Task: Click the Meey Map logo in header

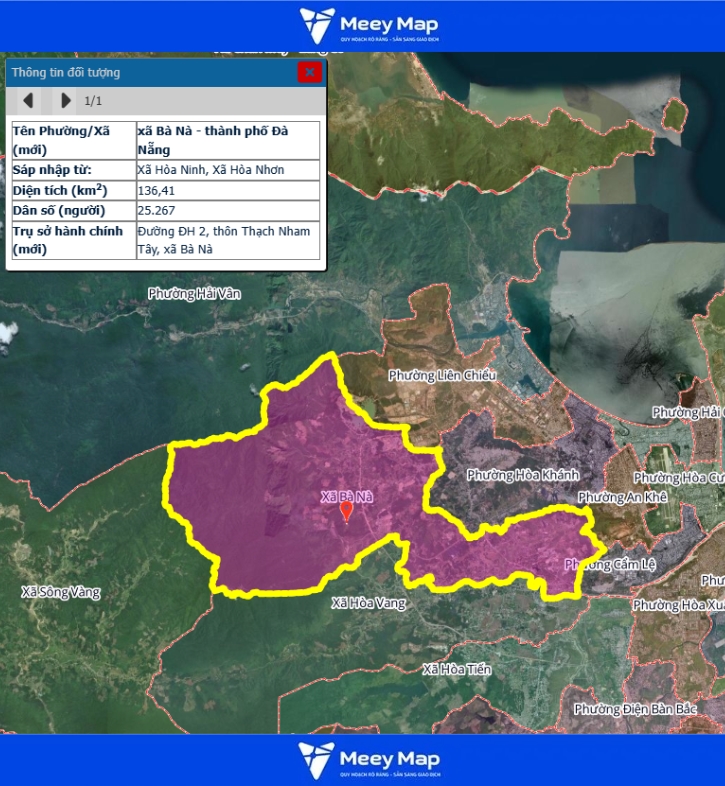Action: 369,26
